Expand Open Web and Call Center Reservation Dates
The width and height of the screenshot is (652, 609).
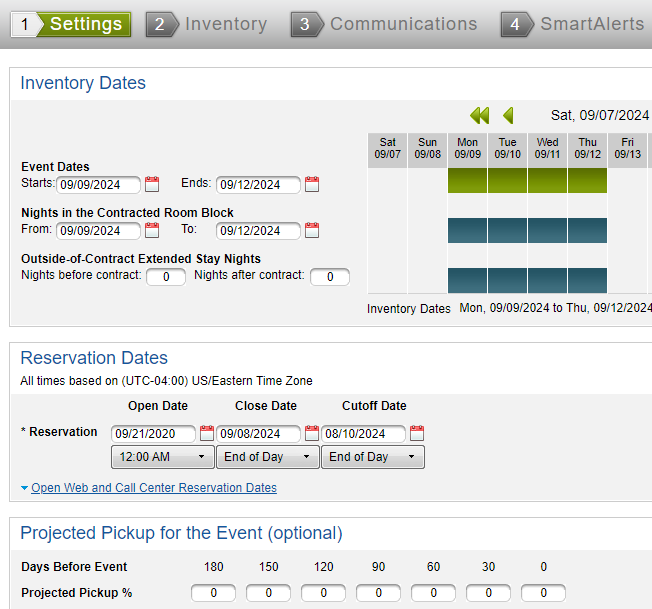(153, 488)
